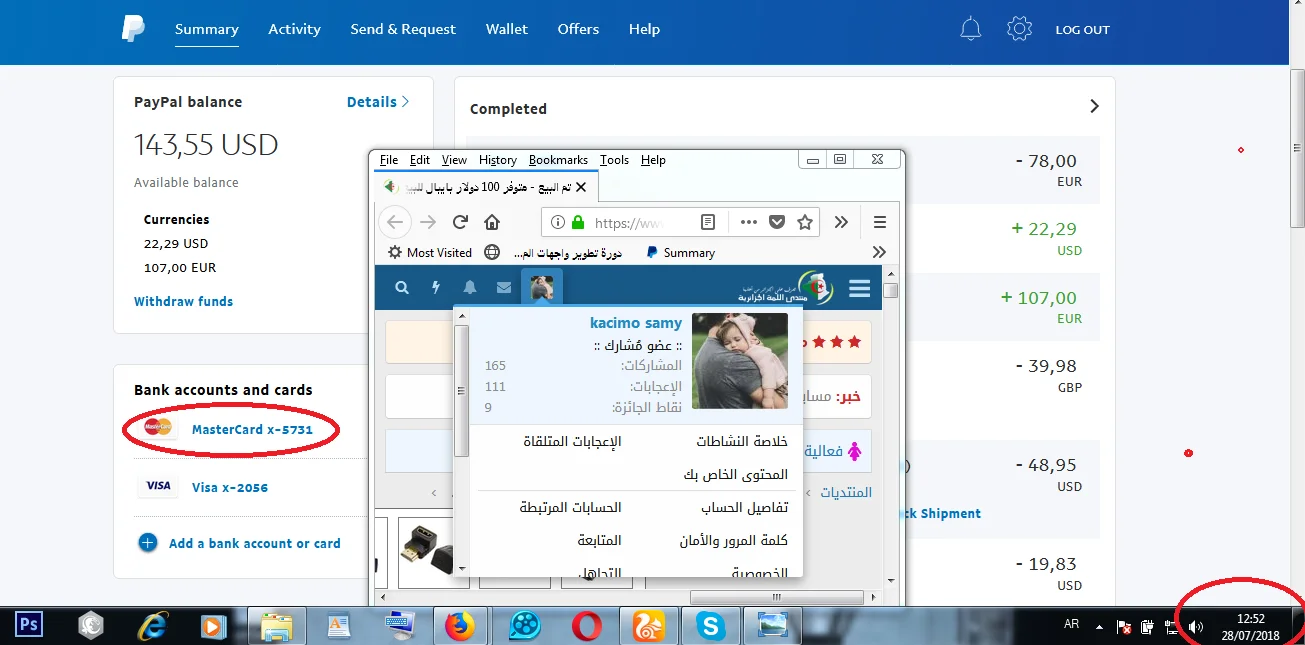The image size is (1305, 645).
Task: Open PayPal notifications bell
Action: [970, 29]
